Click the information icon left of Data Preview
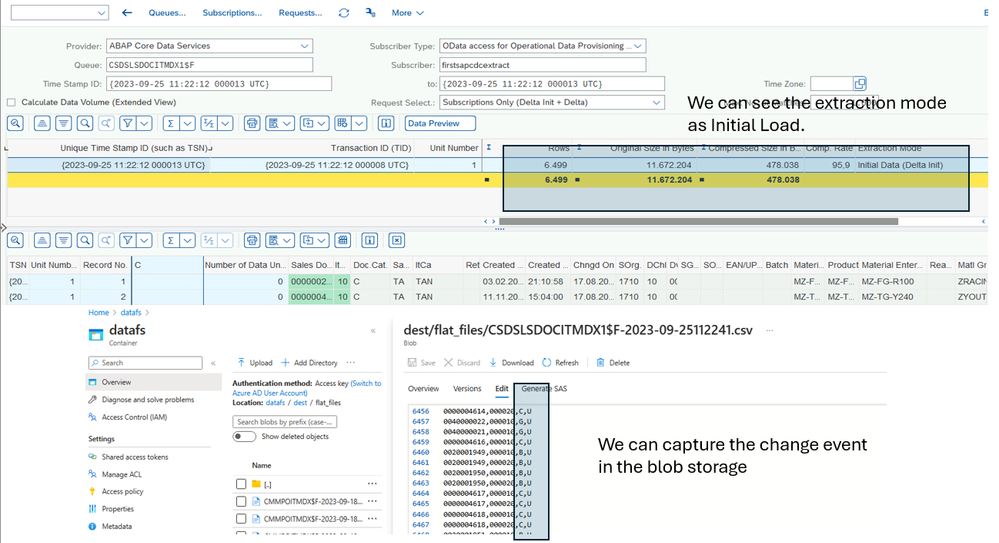Image resolution: width=999 pixels, height=543 pixels. (x=385, y=124)
